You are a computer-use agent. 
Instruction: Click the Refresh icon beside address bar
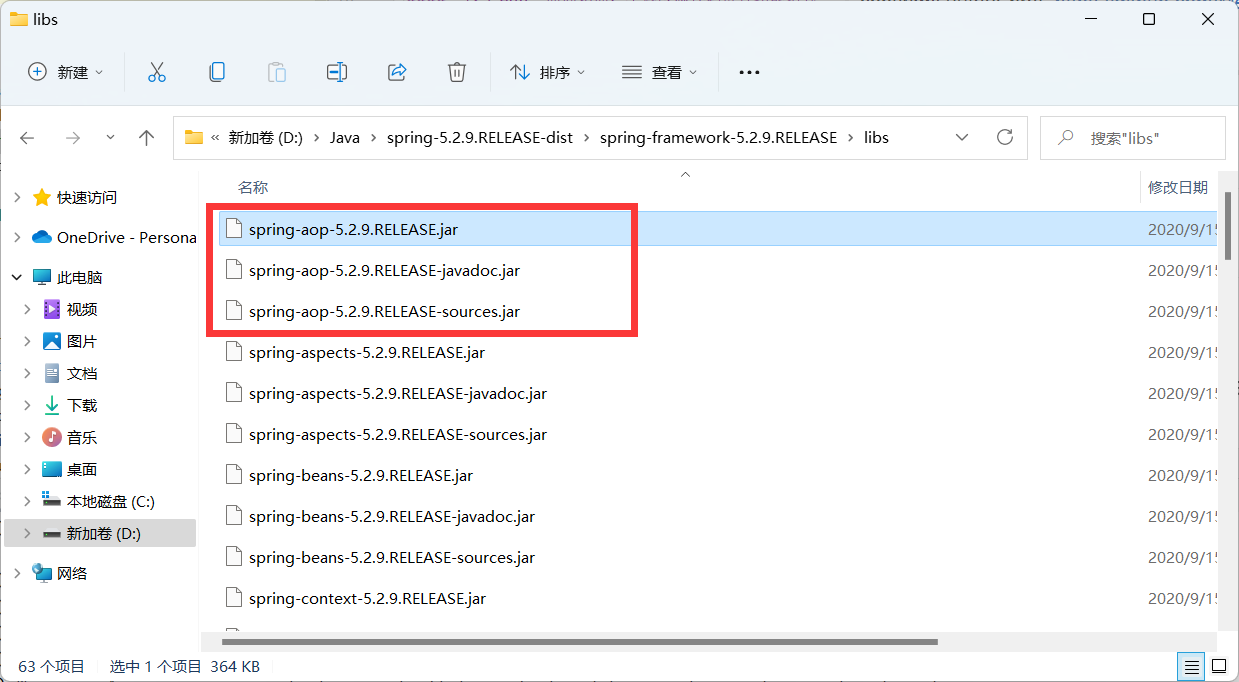[x=1005, y=137]
